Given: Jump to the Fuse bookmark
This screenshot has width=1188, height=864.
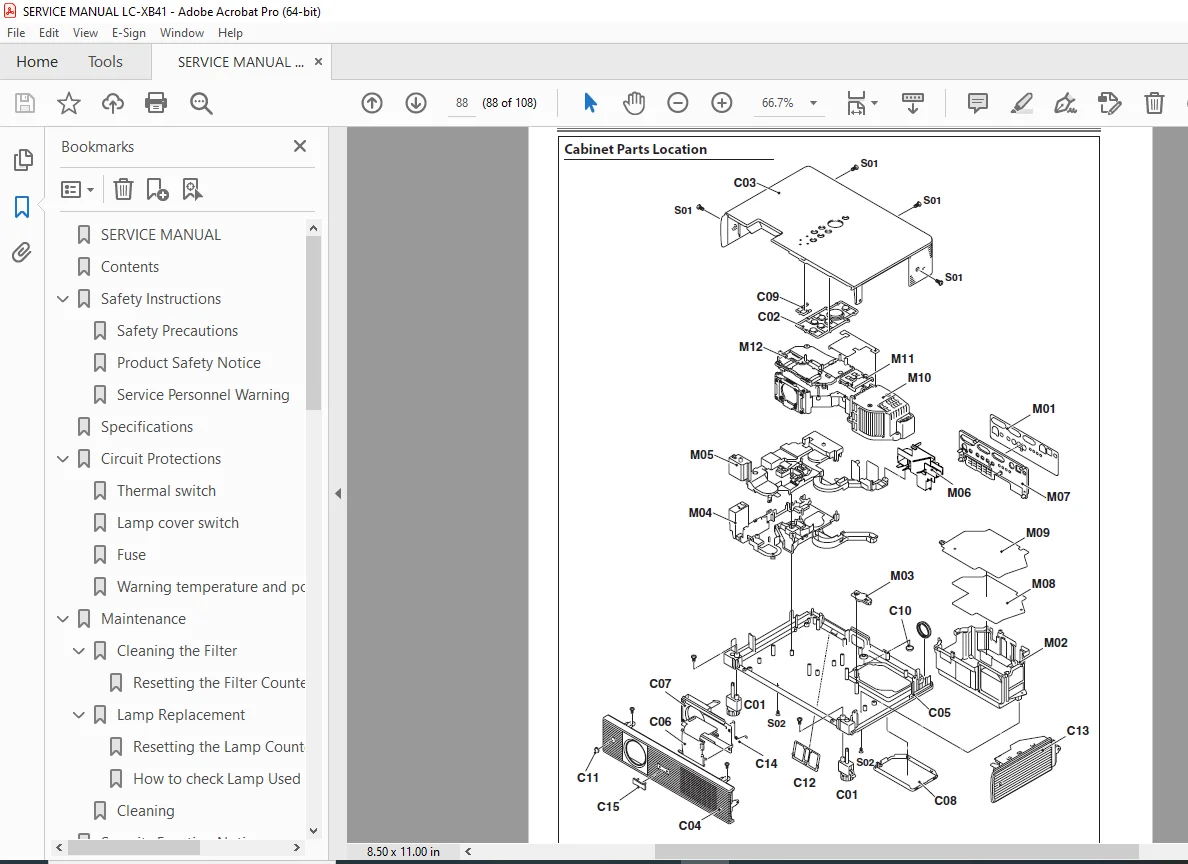Looking at the screenshot, I should point(131,555).
